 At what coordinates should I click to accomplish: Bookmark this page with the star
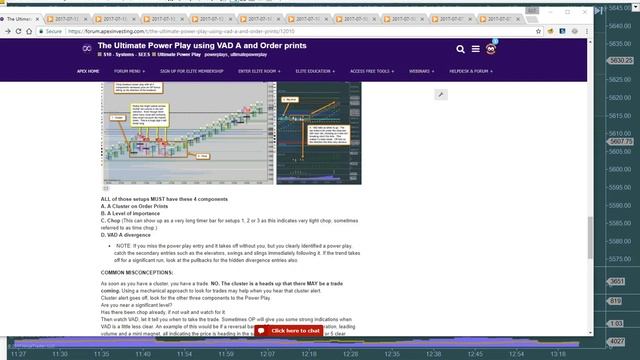(x=538, y=31)
